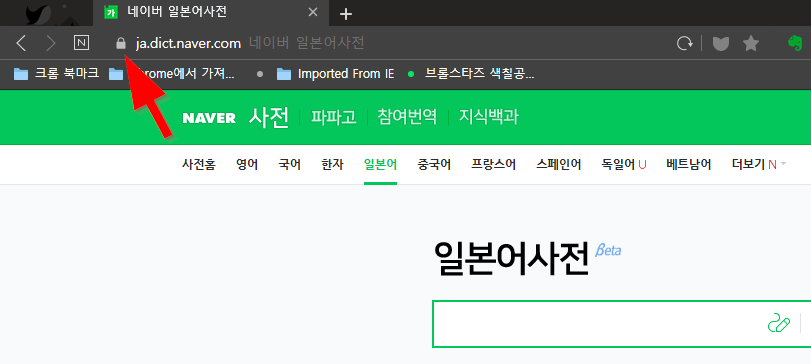Close the 네이버 일본어사전 tab

[x=313, y=12]
